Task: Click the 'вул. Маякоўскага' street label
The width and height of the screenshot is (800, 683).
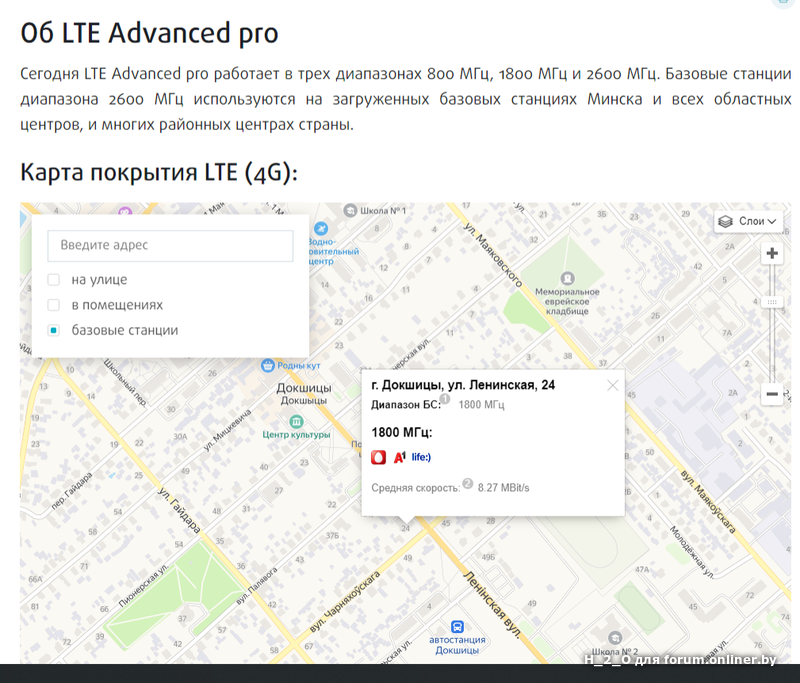Action: point(709,502)
